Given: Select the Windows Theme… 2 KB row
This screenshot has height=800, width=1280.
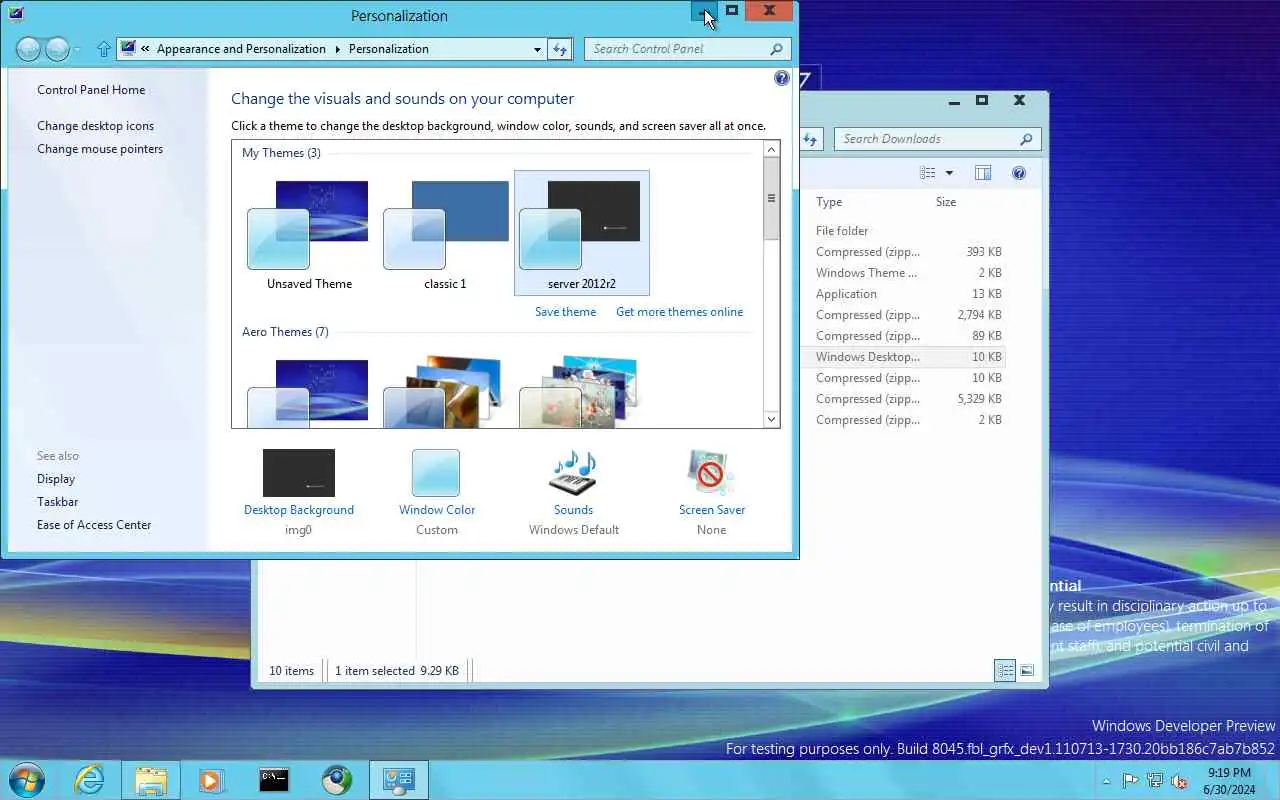Looking at the screenshot, I should [903, 273].
